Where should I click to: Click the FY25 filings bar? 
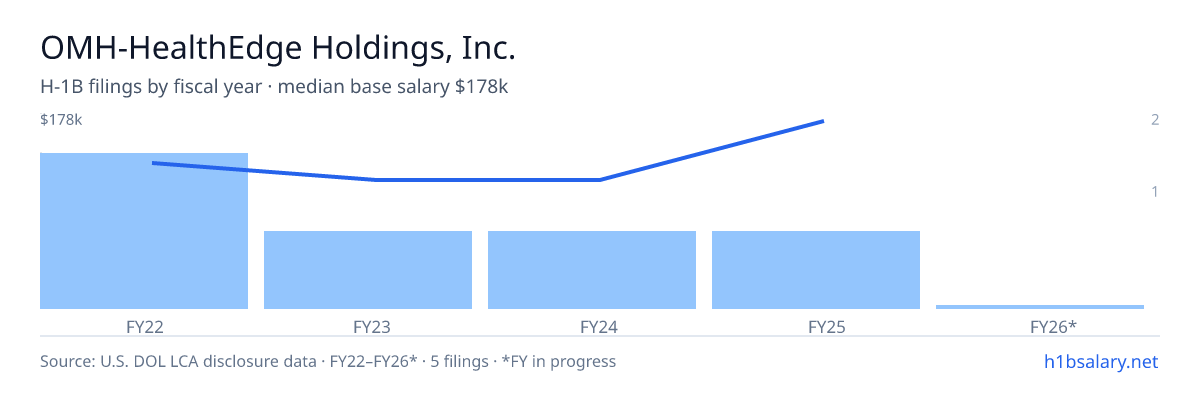tap(816, 270)
